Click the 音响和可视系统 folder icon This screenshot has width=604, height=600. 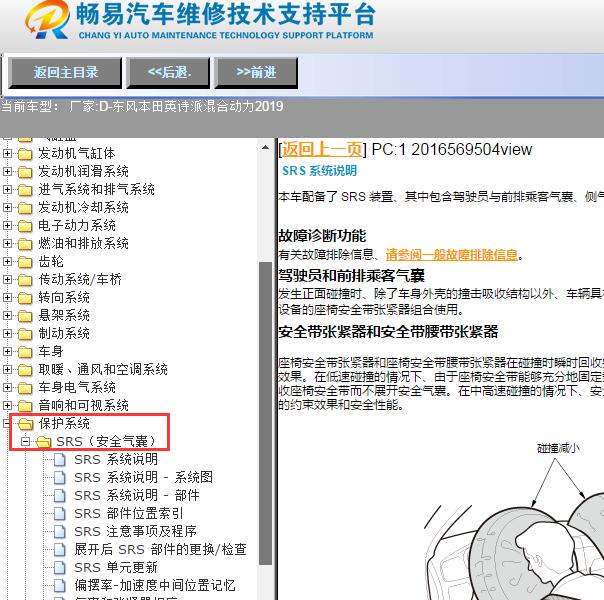(x=25, y=406)
